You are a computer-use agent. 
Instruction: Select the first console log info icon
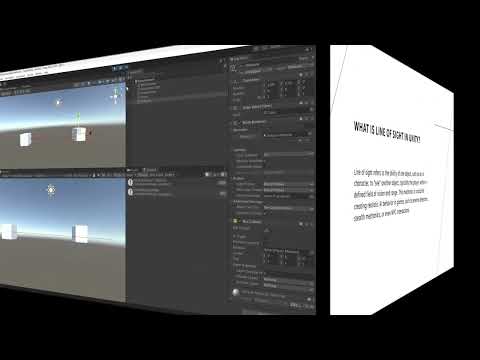pyautogui.click(x=130, y=182)
